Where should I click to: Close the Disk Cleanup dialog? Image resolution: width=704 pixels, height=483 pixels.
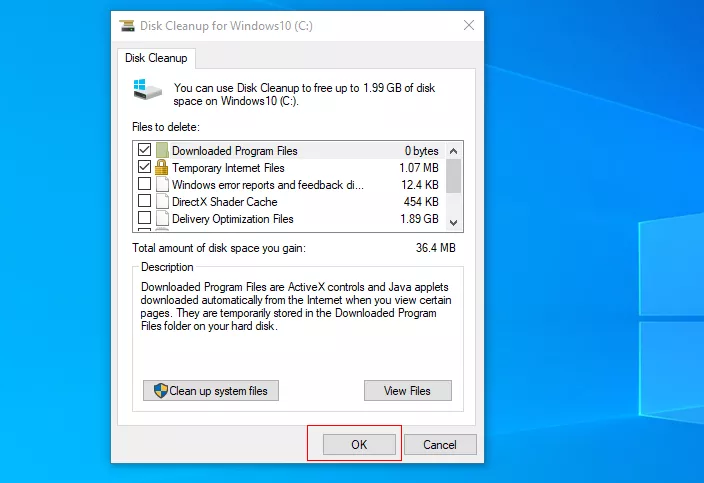[469, 25]
